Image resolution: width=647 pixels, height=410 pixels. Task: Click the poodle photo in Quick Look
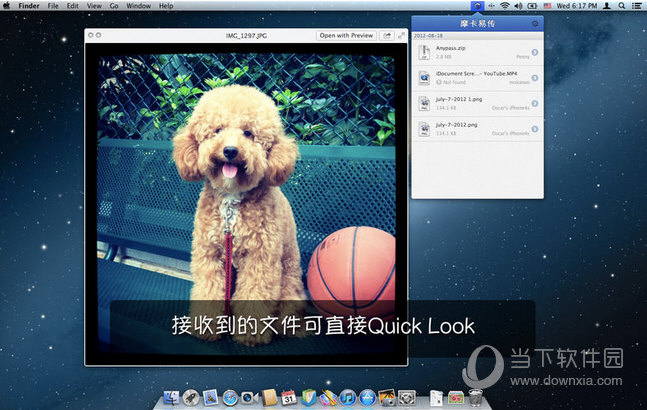[x=246, y=204]
